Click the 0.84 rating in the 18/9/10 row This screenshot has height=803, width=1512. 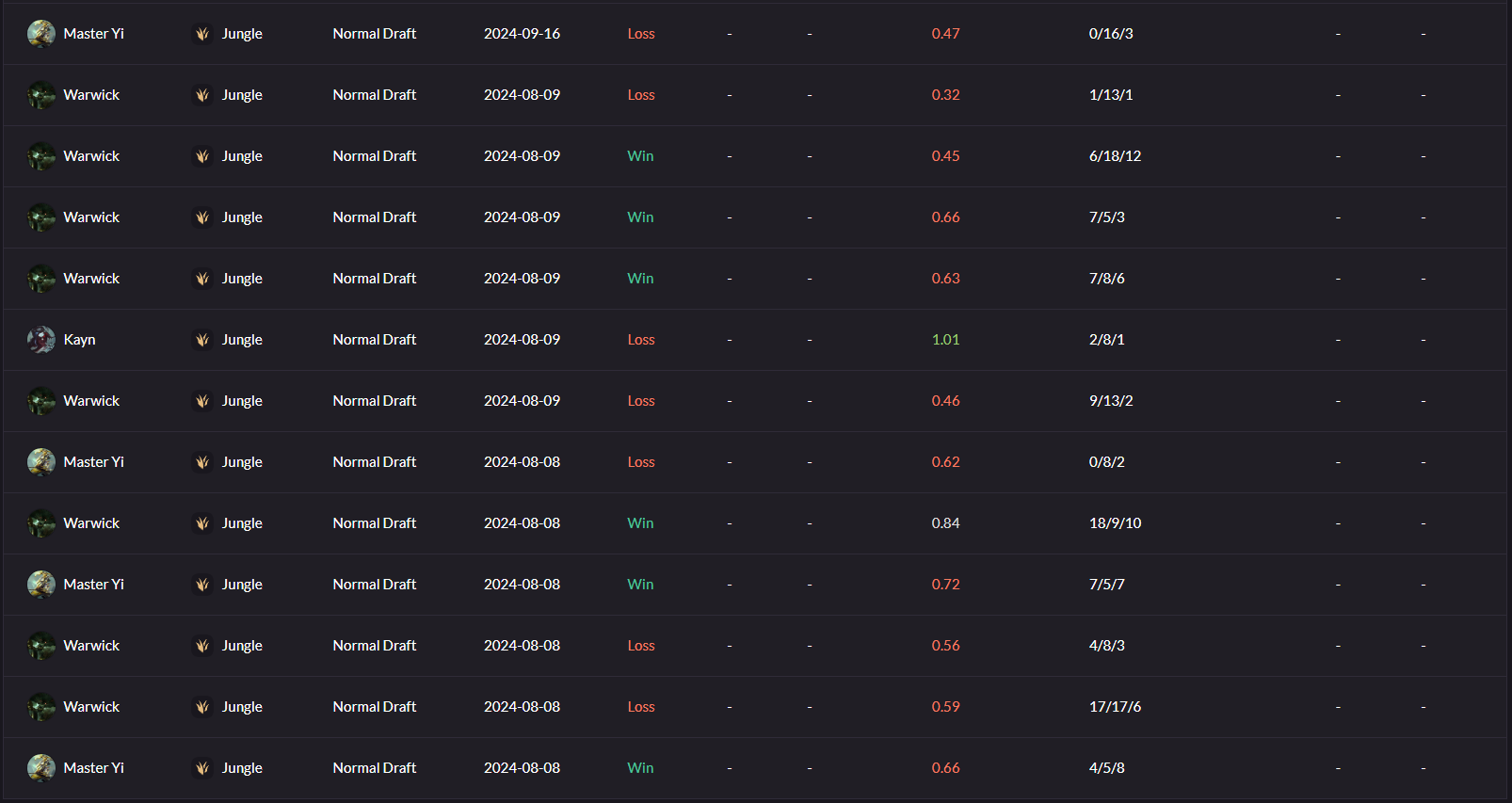pos(945,523)
